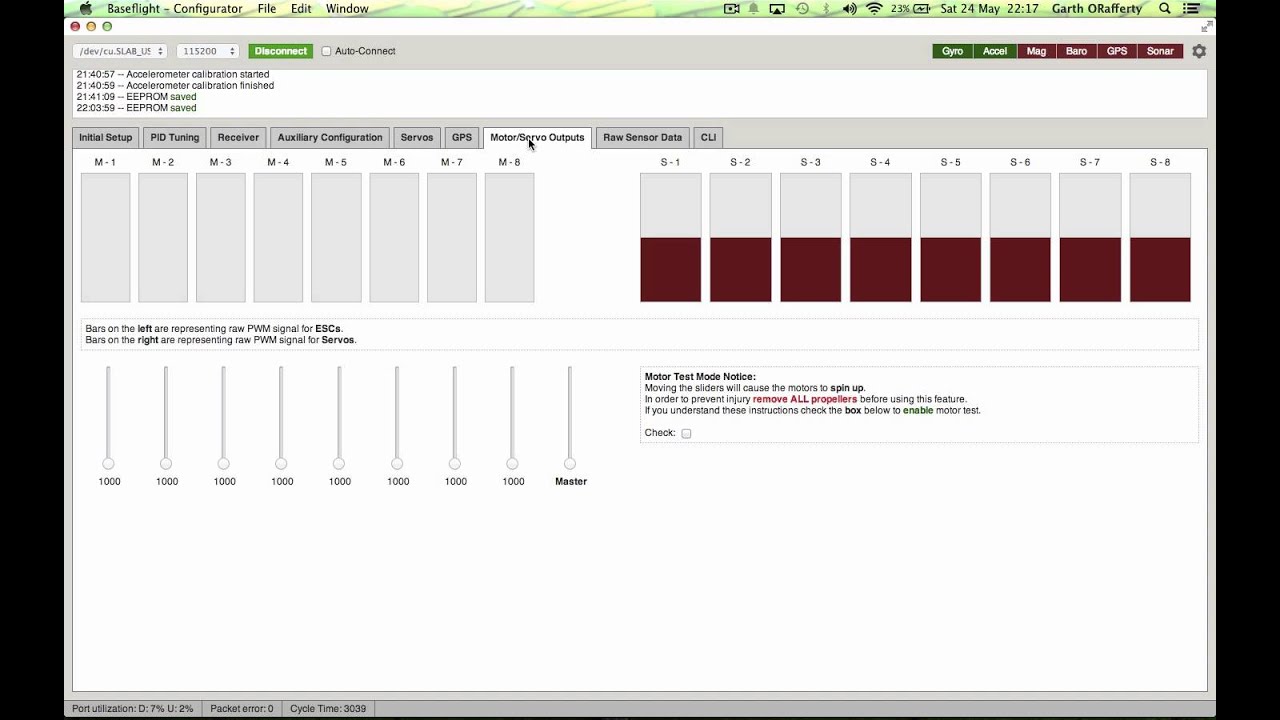The image size is (1280, 720).
Task: Switch to the Initial Setup tab
Action: pyautogui.click(x=105, y=137)
